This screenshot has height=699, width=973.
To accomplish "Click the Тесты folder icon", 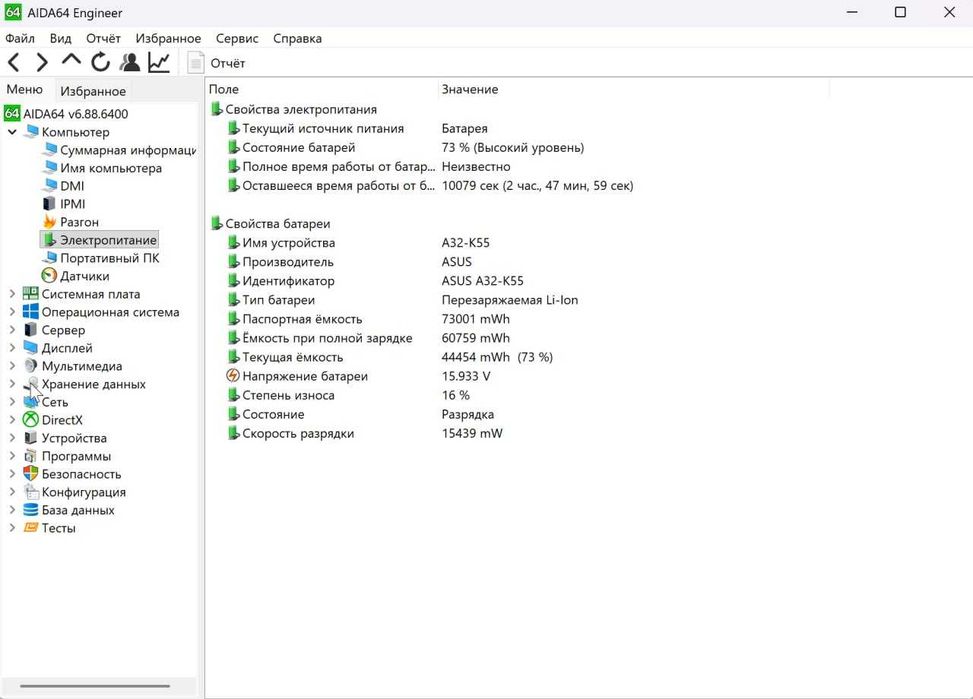I will click(30, 528).
